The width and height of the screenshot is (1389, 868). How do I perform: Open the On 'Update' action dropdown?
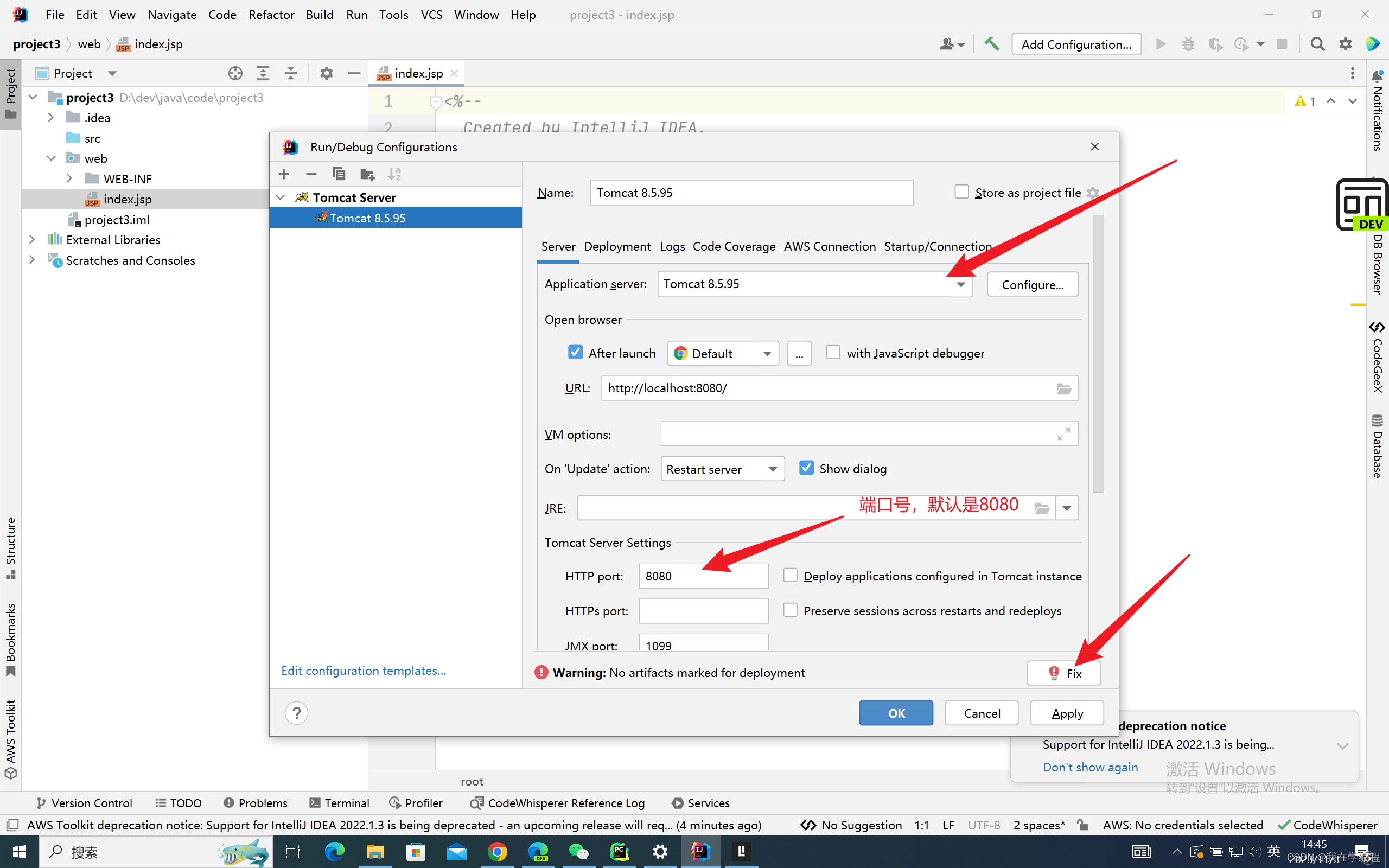point(773,469)
